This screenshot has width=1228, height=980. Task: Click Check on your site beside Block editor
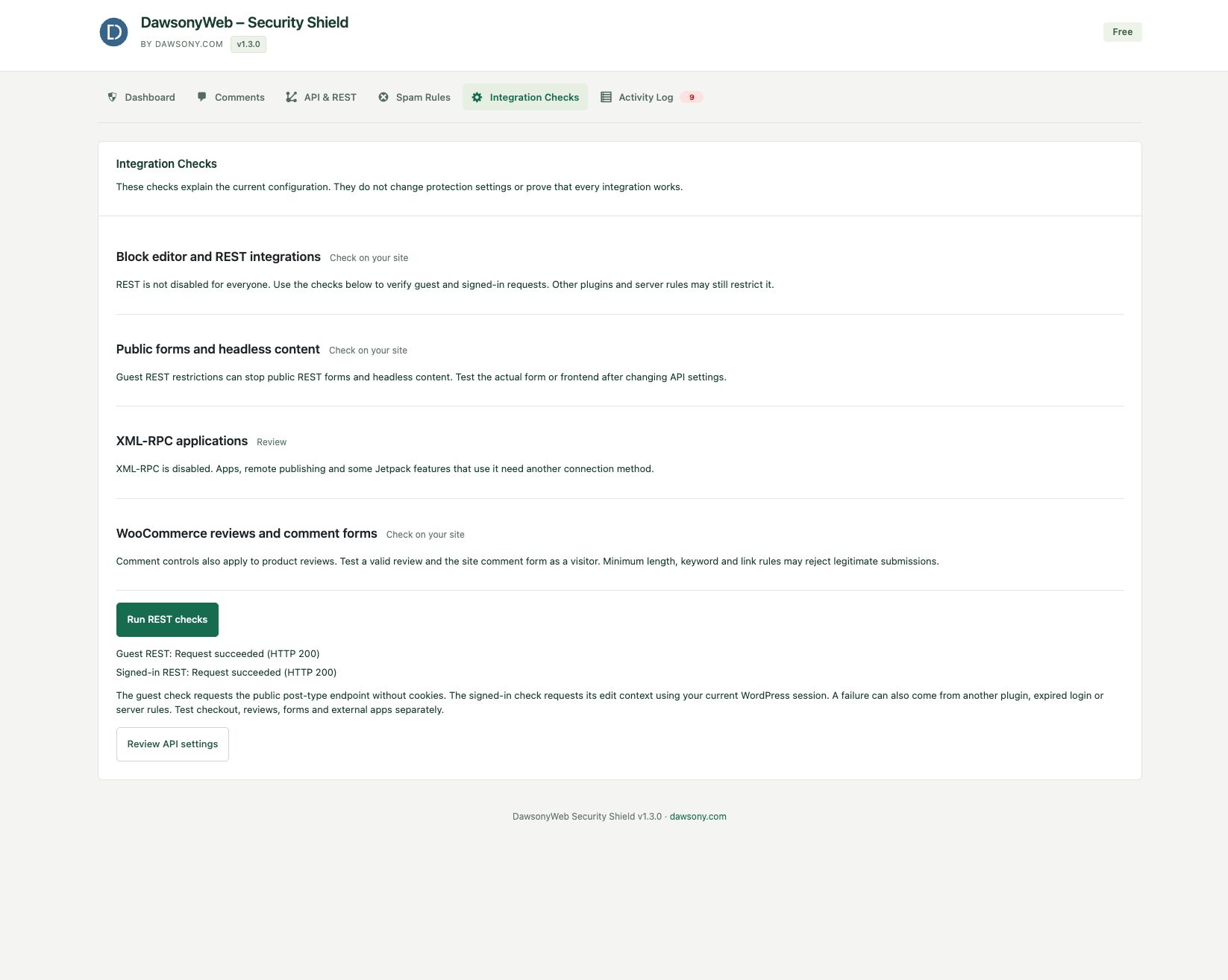[x=369, y=258]
